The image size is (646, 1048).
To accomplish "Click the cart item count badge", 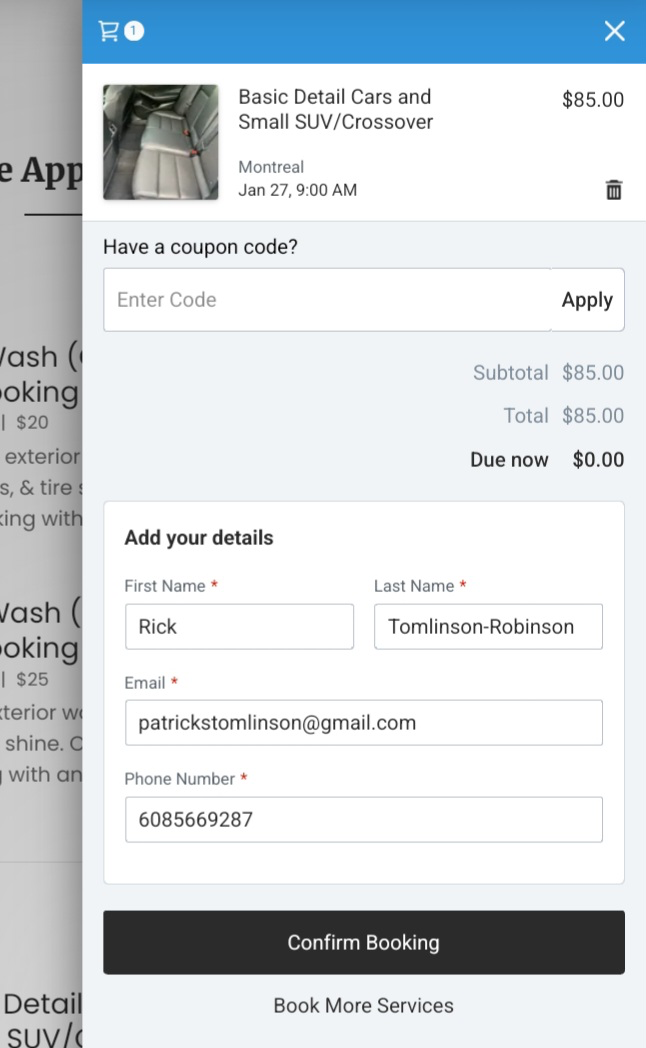I will click(134, 31).
